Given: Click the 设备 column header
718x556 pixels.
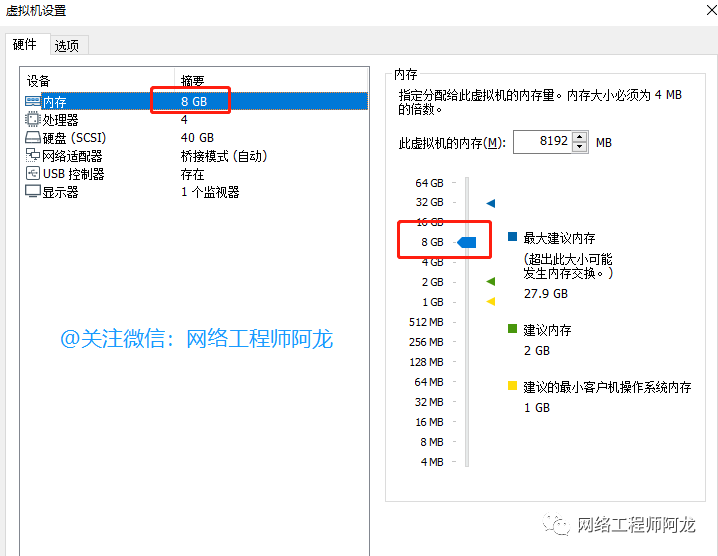Looking at the screenshot, I should (x=38, y=81).
